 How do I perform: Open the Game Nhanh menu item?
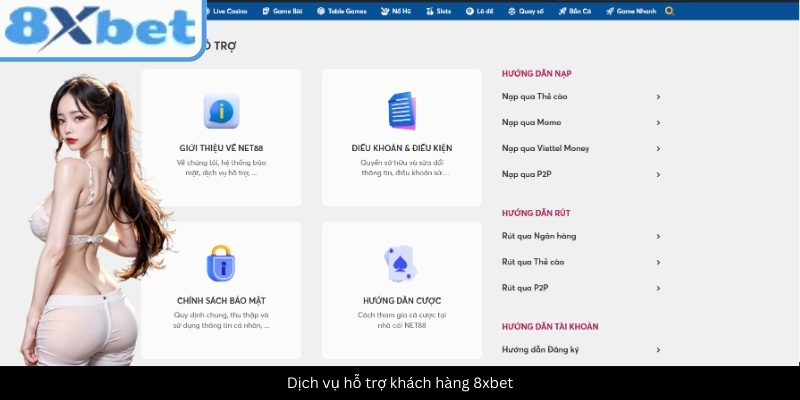click(x=631, y=11)
